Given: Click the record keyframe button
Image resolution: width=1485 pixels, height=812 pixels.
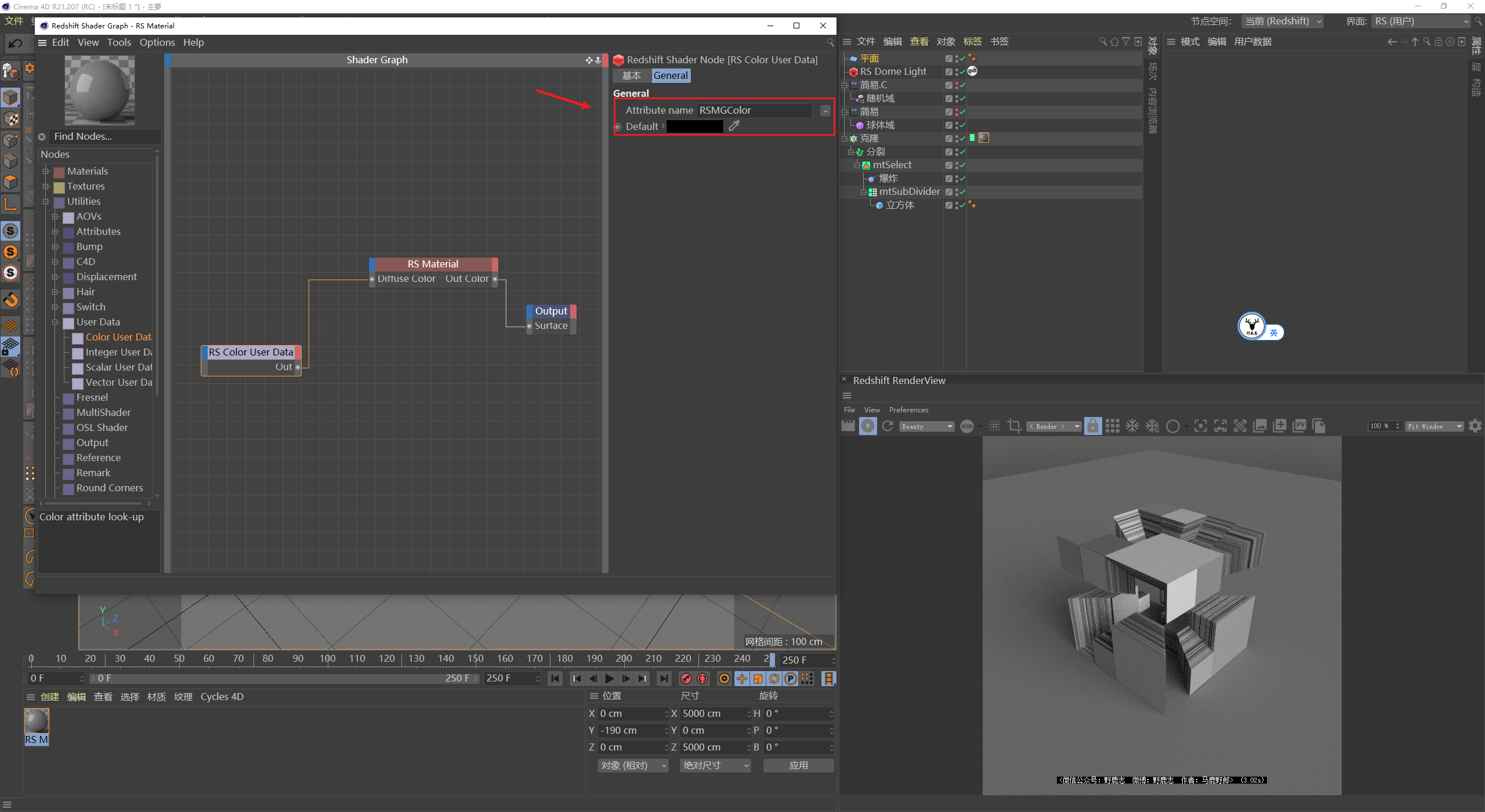Looking at the screenshot, I should 686,679.
